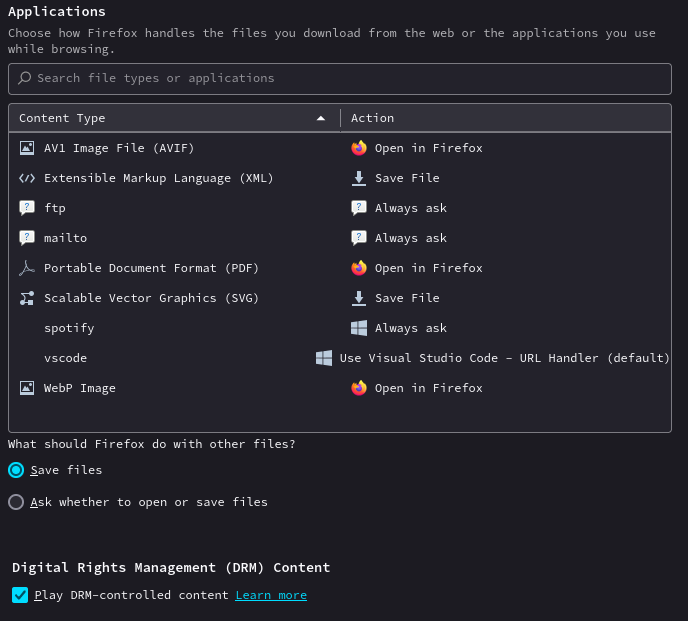Click the search magnifier icon

25,78
